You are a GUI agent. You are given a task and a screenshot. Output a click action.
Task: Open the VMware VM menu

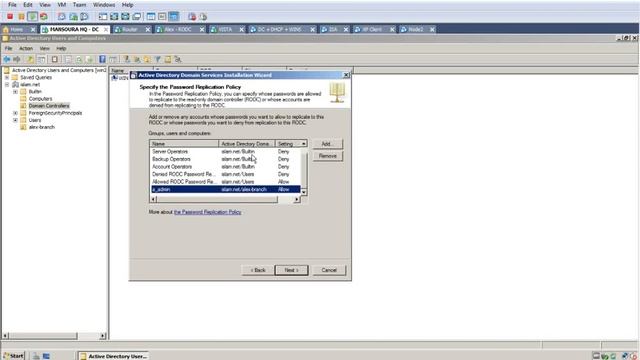tap(62, 5)
